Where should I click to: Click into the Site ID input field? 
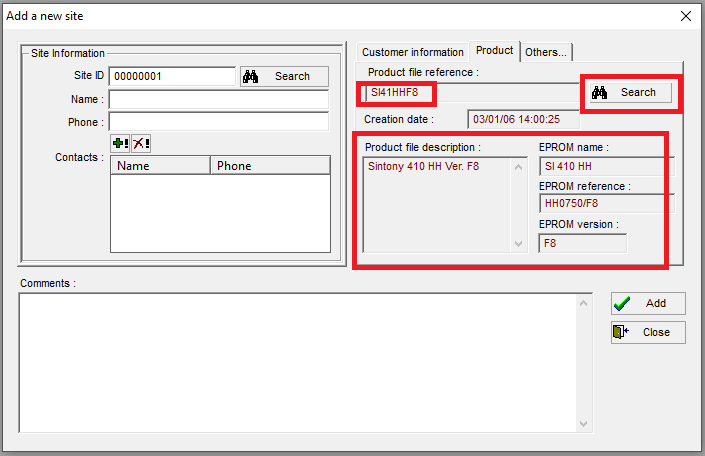point(171,76)
